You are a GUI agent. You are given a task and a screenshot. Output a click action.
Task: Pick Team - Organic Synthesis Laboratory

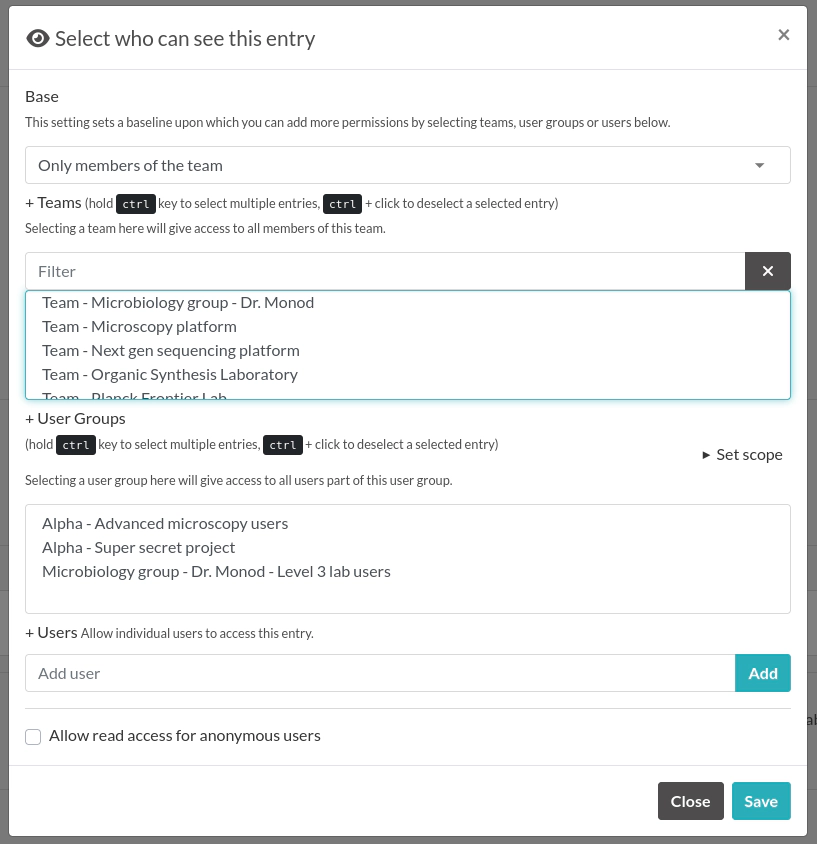click(x=170, y=374)
